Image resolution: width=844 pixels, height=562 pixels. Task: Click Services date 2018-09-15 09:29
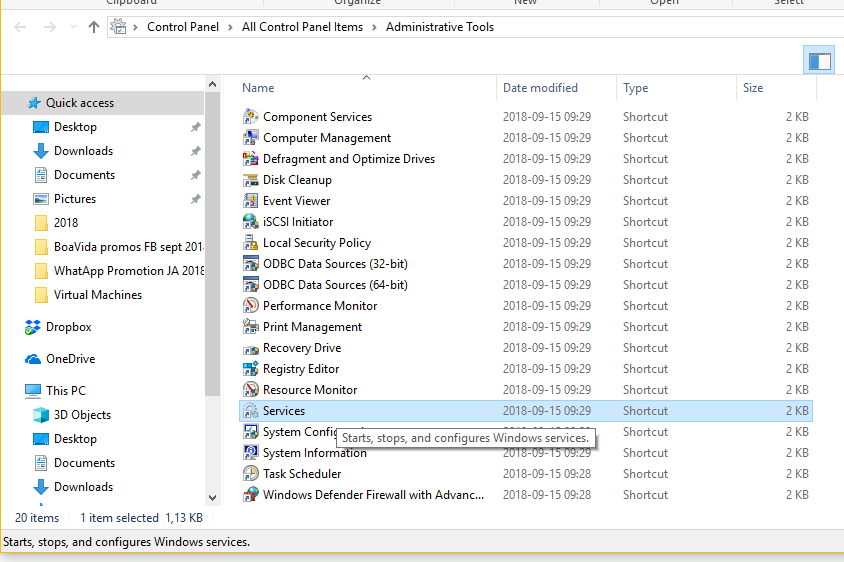click(547, 411)
